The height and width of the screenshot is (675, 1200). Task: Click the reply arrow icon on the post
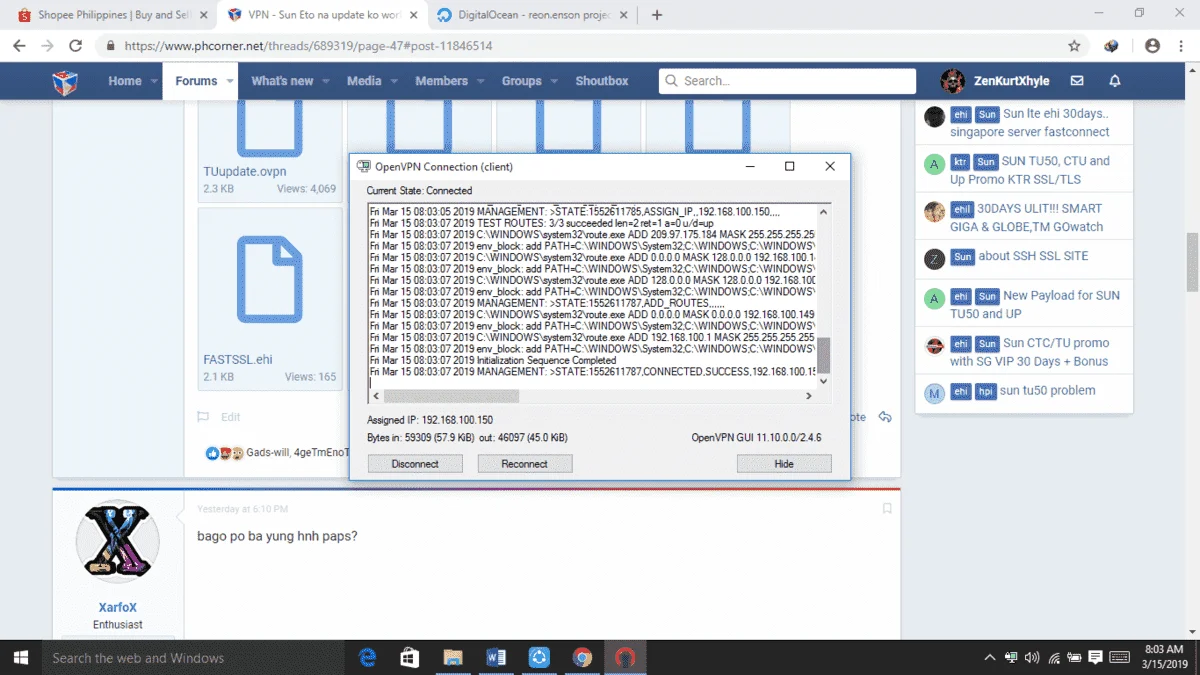coord(885,417)
